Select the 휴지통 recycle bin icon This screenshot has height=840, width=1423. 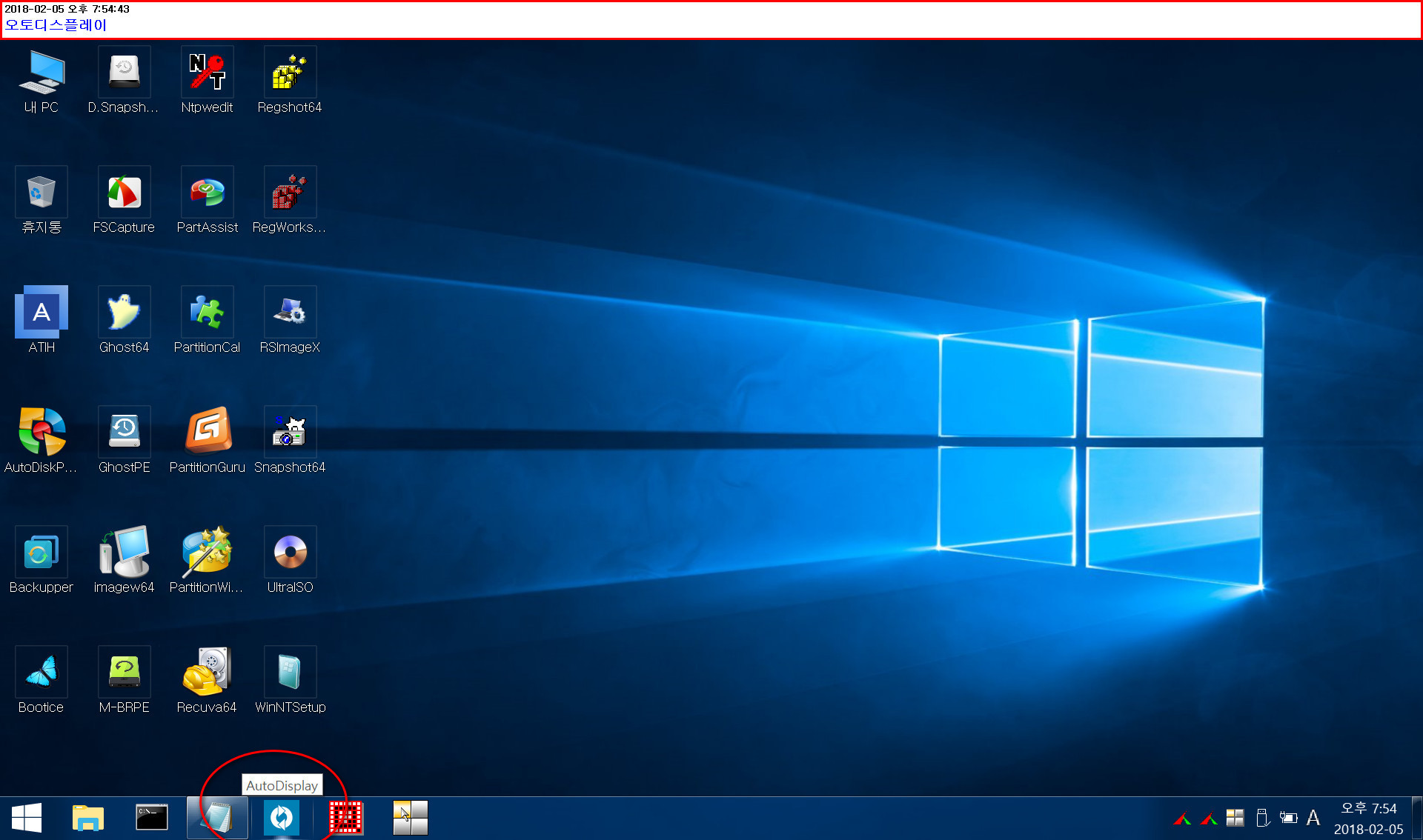pos(41,201)
